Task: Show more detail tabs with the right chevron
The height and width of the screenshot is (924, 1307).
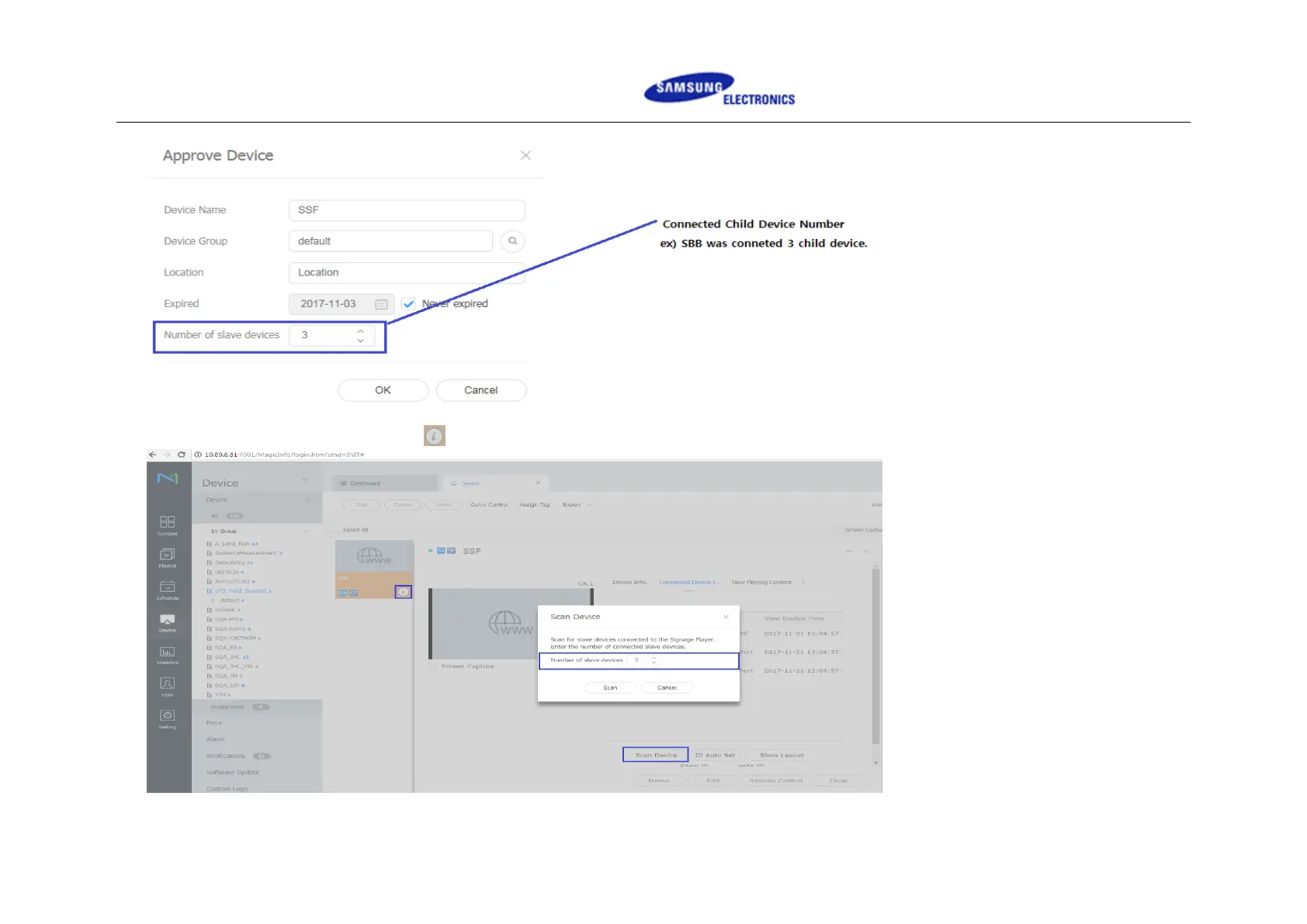Action: click(x=803, y=582)
